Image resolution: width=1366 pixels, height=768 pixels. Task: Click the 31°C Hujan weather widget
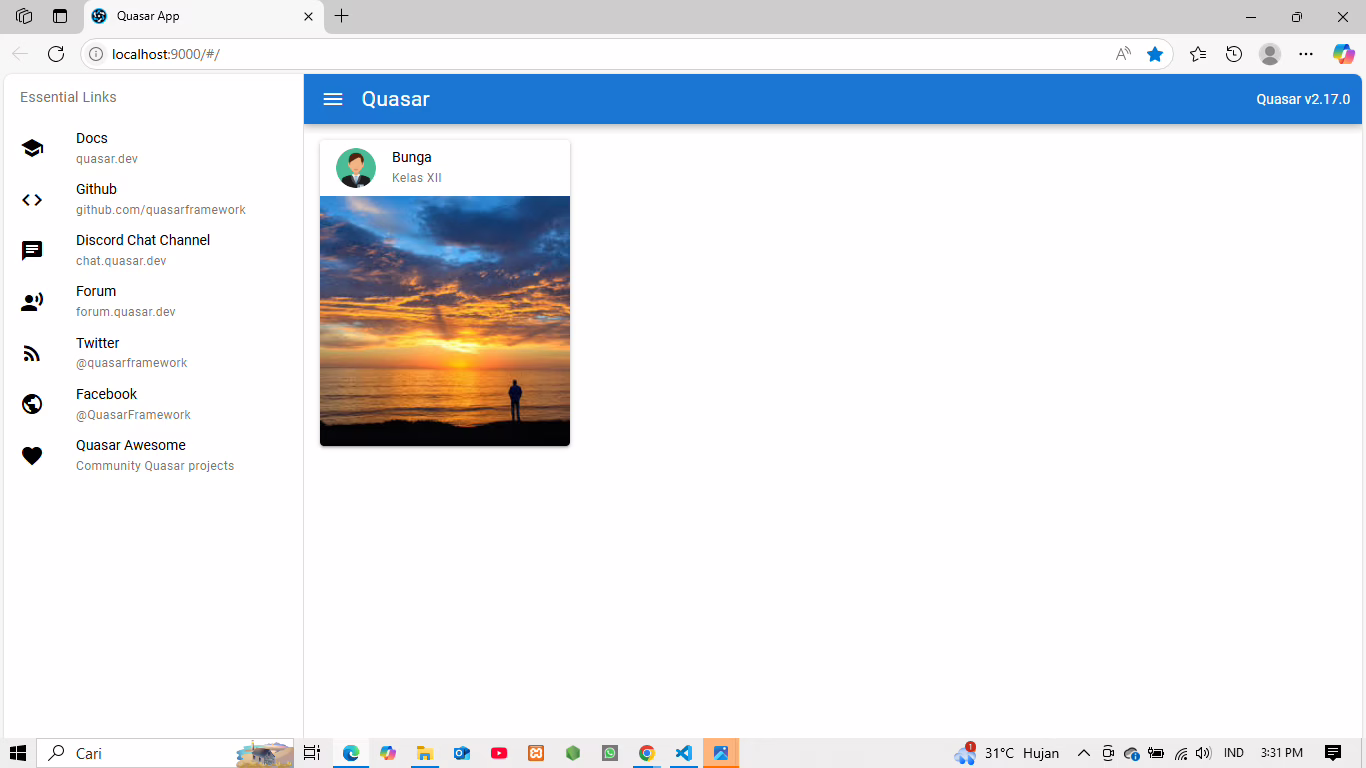pos(1007,753)
